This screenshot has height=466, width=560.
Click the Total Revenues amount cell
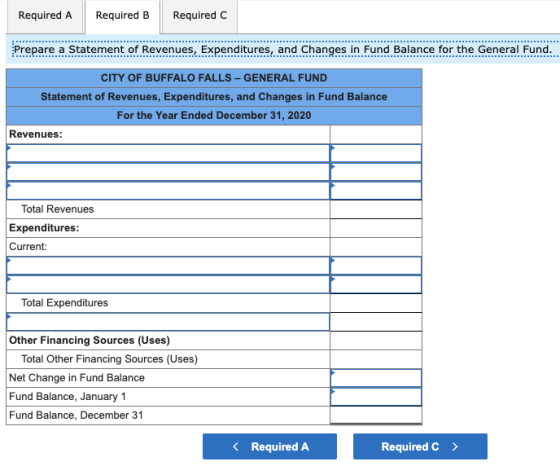376,209
